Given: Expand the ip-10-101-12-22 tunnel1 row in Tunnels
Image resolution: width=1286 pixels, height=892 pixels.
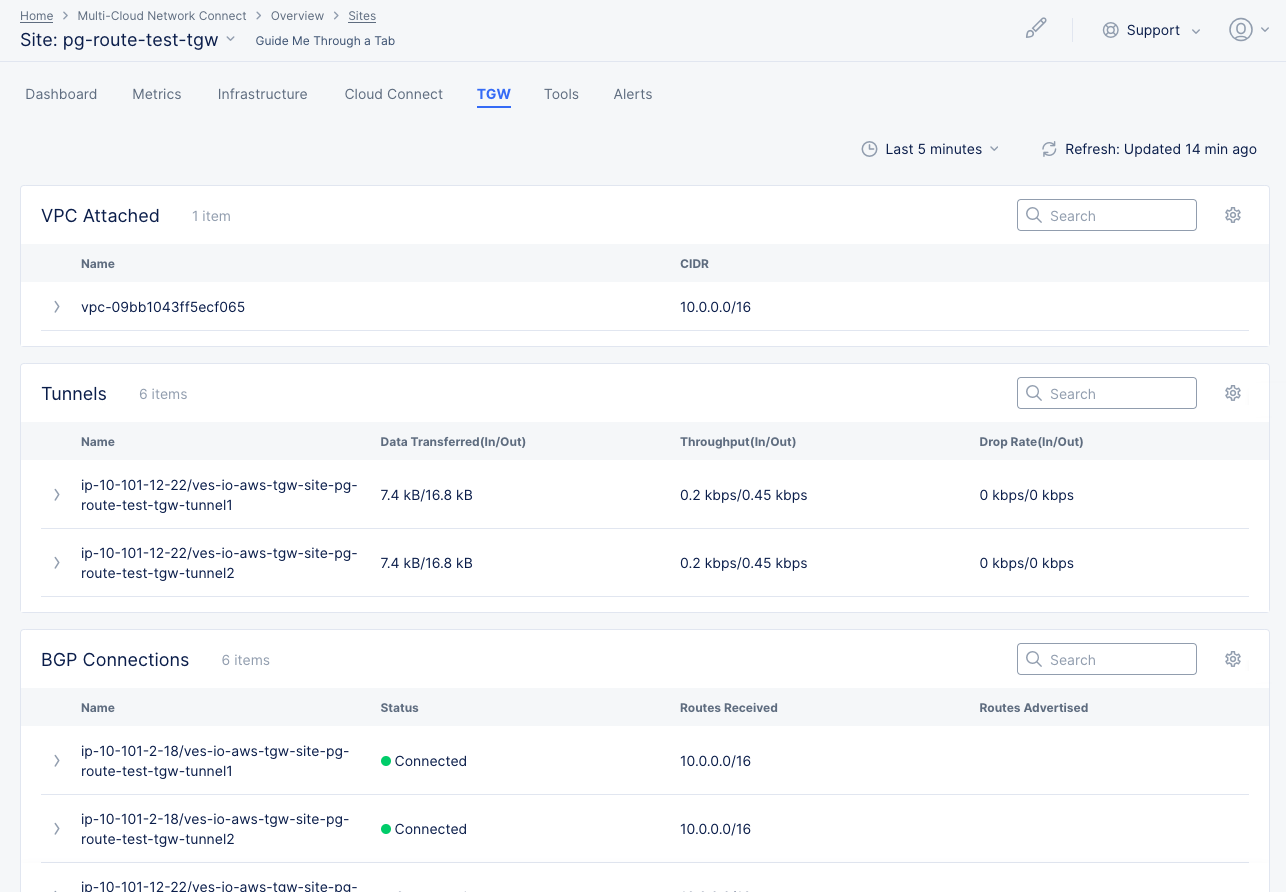Looking at the screenshot, I should coord(57,495).
